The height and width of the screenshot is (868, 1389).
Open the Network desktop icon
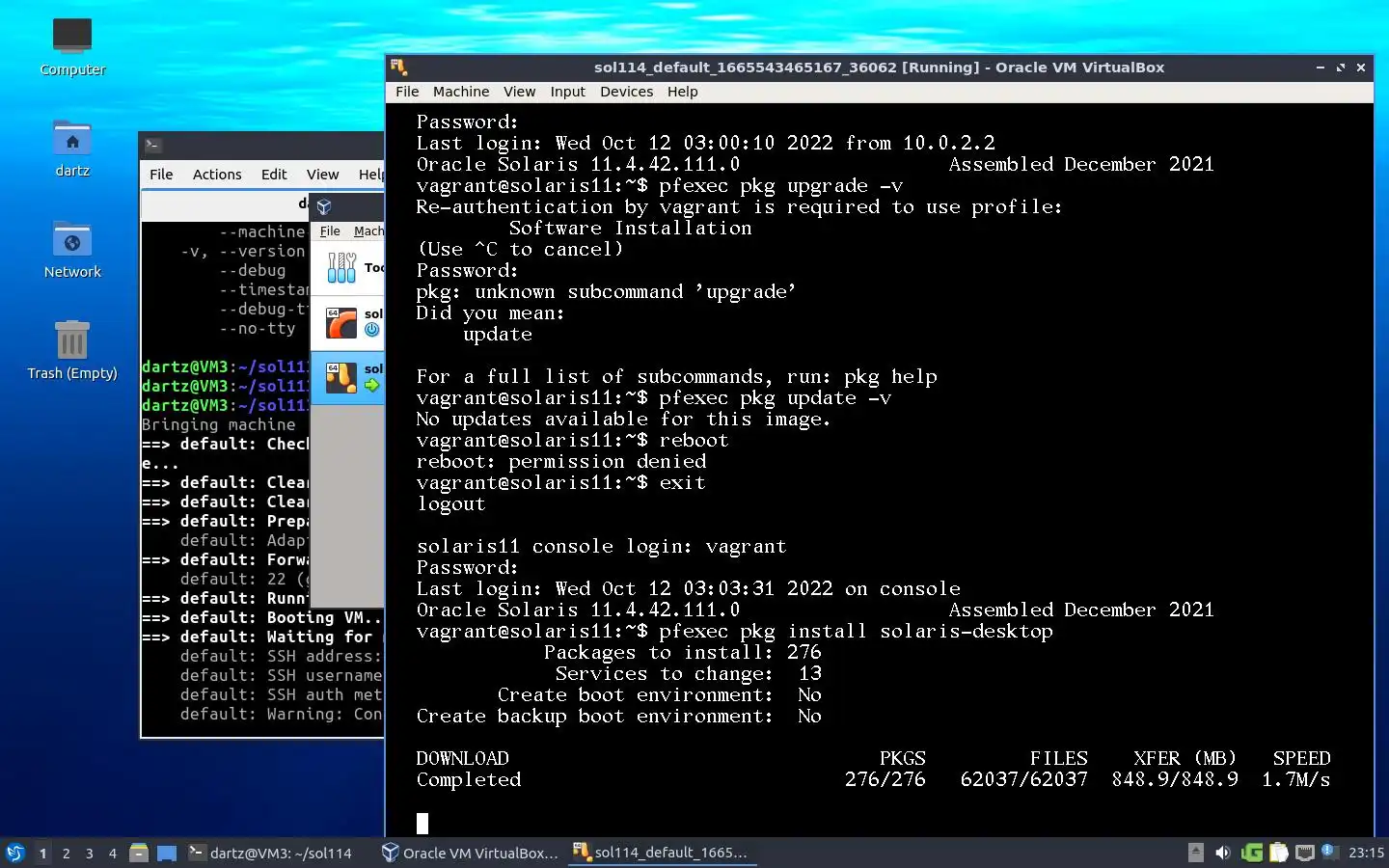tap(72, 249)
